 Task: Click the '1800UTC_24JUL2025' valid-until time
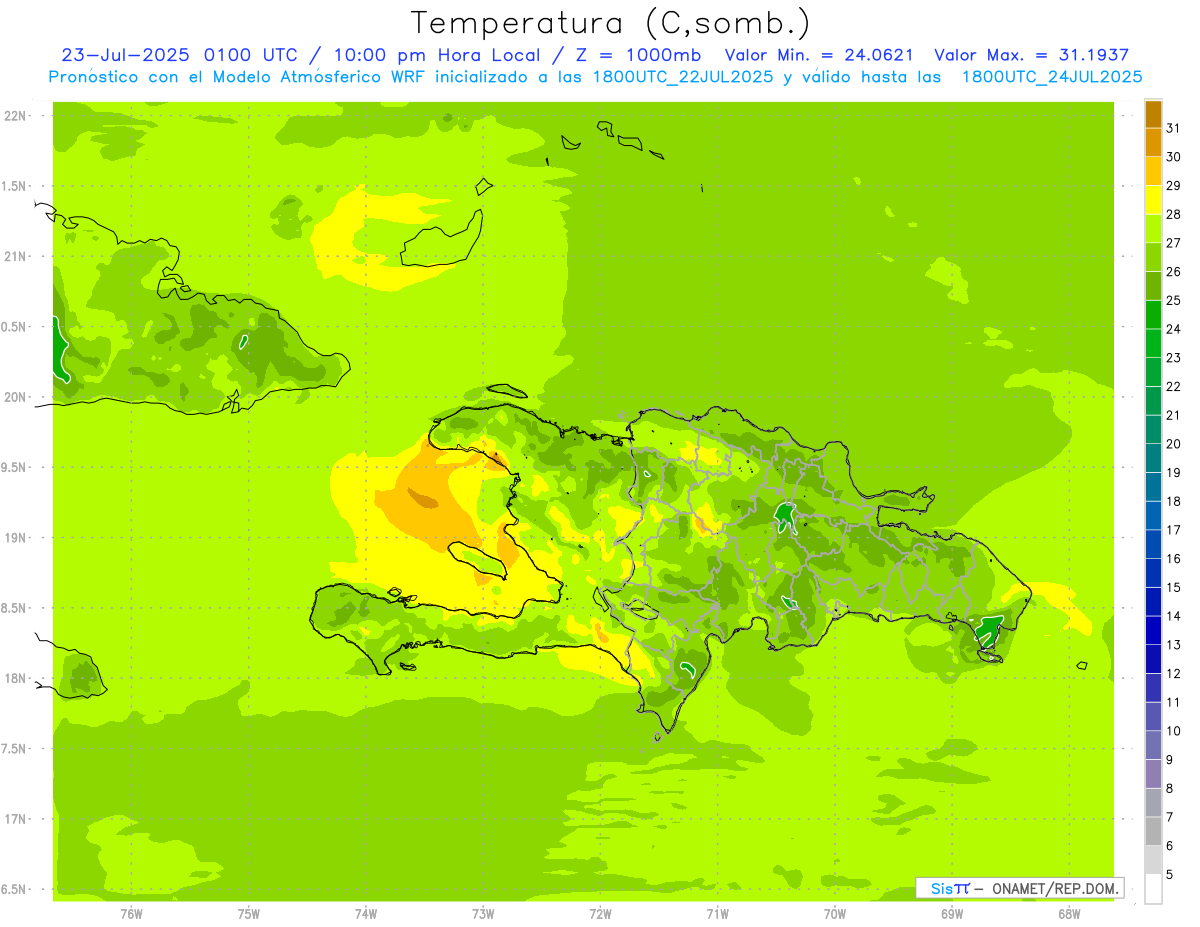[1052, 77]
